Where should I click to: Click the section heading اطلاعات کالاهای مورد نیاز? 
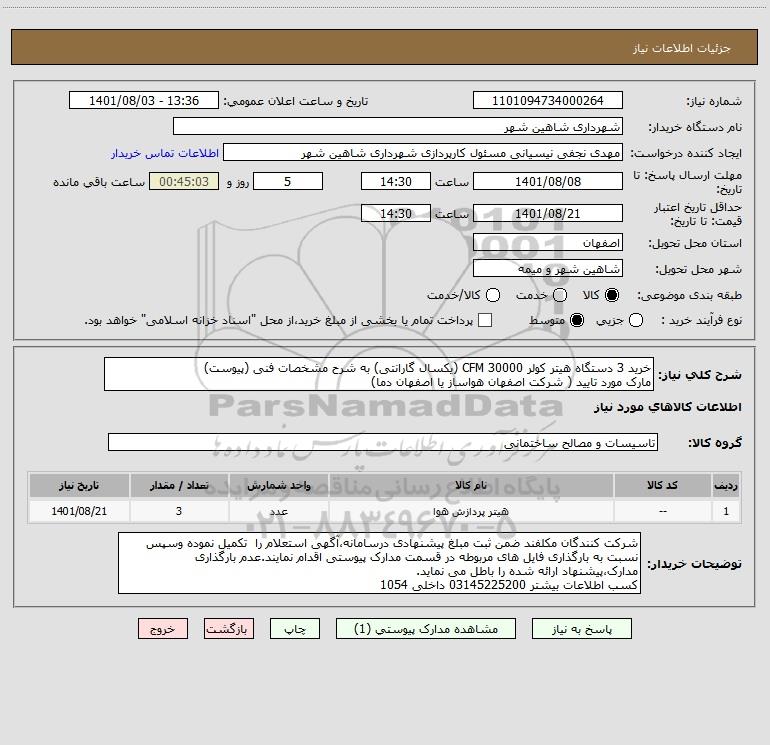pos(667,407)
